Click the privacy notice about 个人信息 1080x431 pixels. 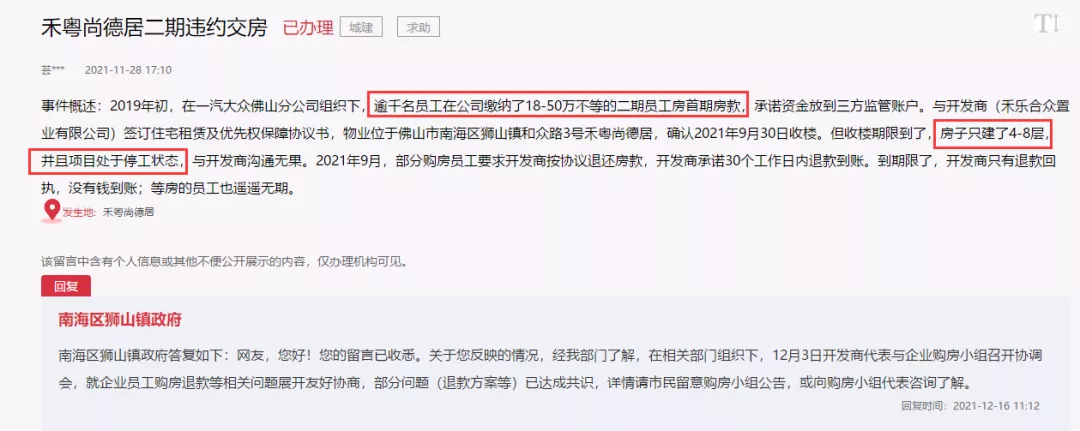pyautogui.click(x=225, y=262)
